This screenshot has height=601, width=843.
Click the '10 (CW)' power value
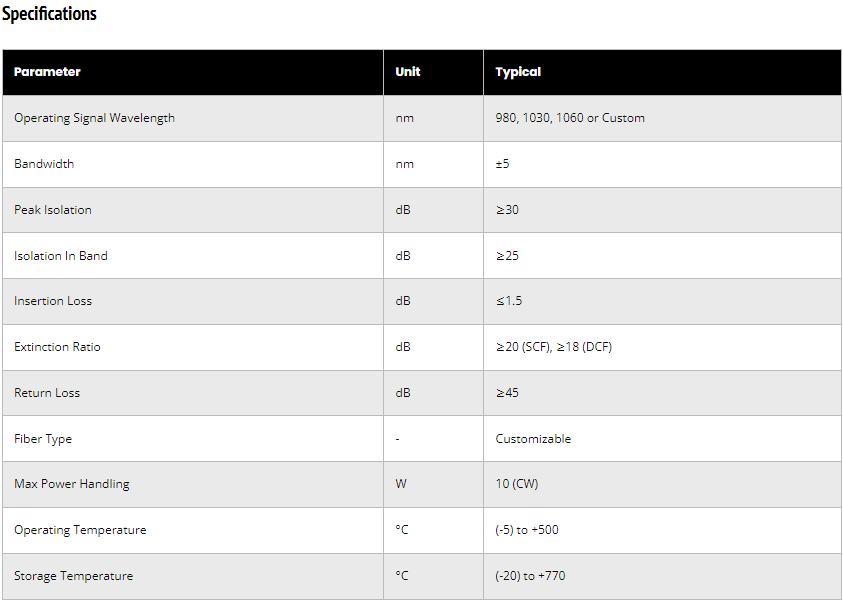[x=516, y=484]
